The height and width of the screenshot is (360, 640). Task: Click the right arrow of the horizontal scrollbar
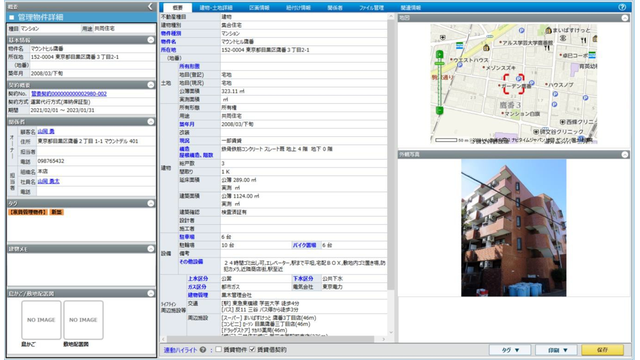pyautogui.click(x=383, y=339)
